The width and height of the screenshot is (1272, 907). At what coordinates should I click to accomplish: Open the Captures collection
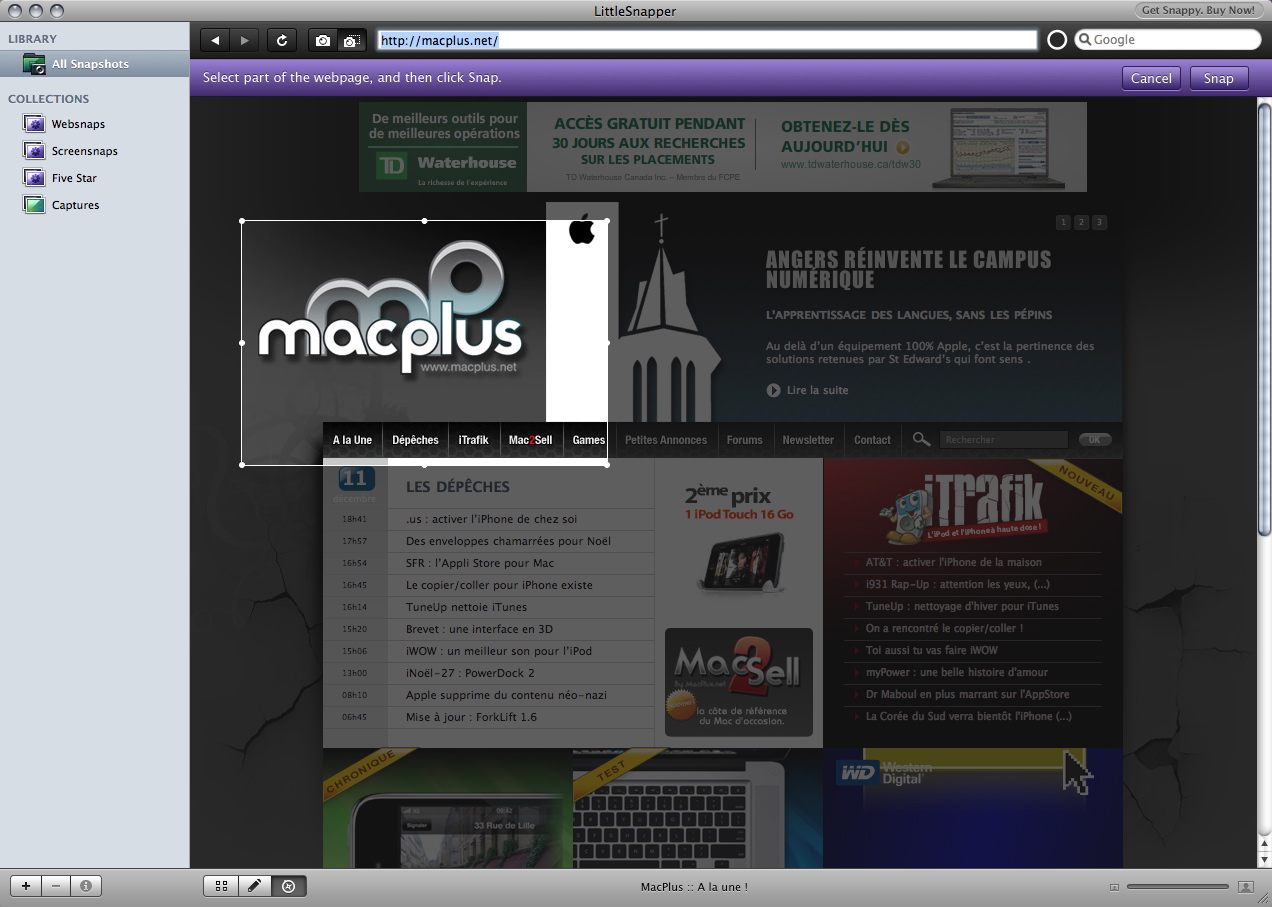click(75, 205)
